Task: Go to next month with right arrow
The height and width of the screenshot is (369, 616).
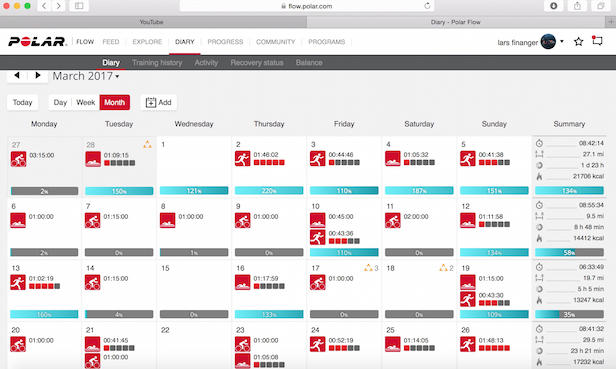Action: tap(38, 75)
